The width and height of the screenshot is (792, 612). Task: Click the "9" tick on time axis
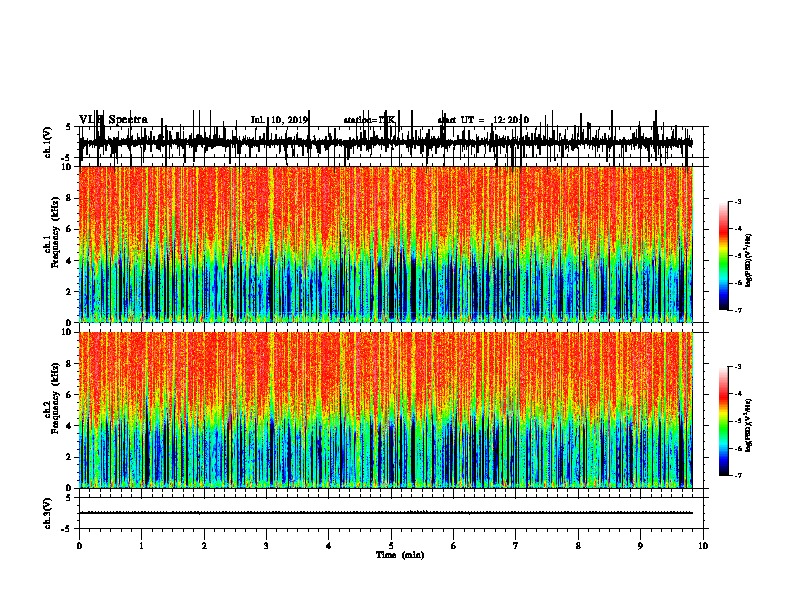640,545
